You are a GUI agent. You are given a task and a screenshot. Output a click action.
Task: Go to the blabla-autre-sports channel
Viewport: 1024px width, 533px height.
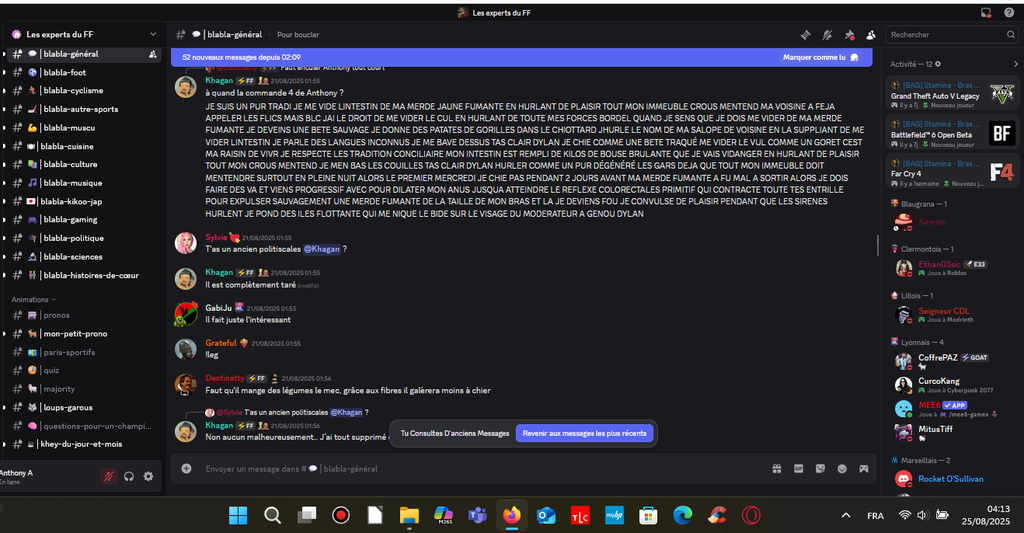(x=82, y=109)
